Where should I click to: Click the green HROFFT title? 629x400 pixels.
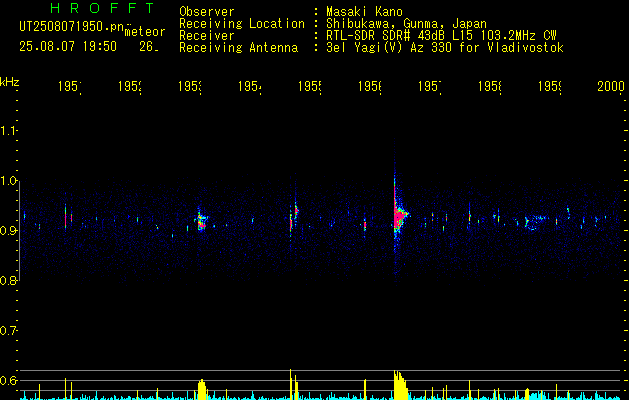click(103, 8)
